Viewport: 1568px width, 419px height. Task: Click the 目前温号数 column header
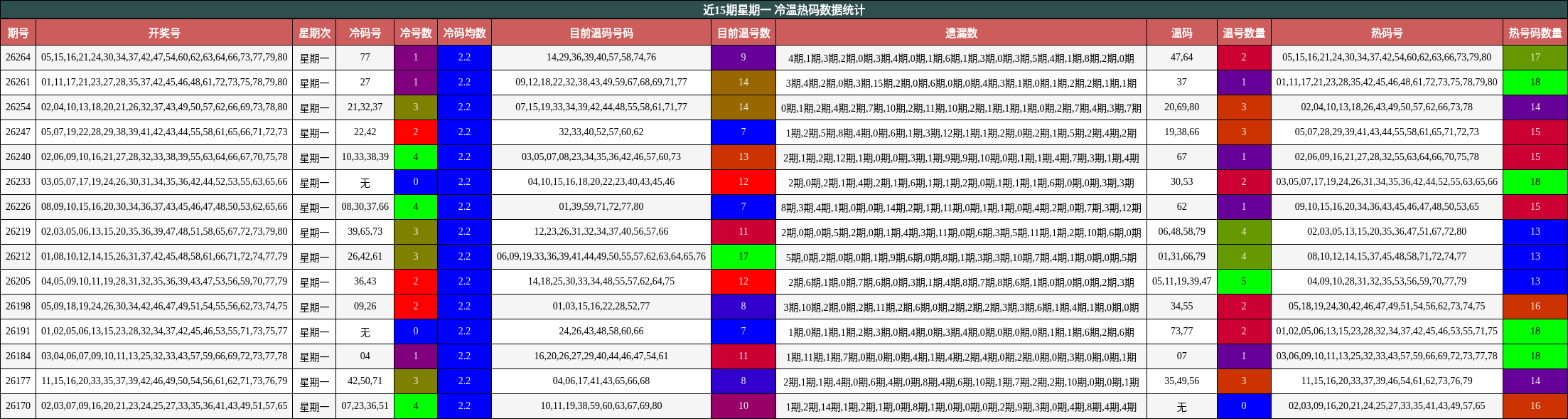click(743, 33)
